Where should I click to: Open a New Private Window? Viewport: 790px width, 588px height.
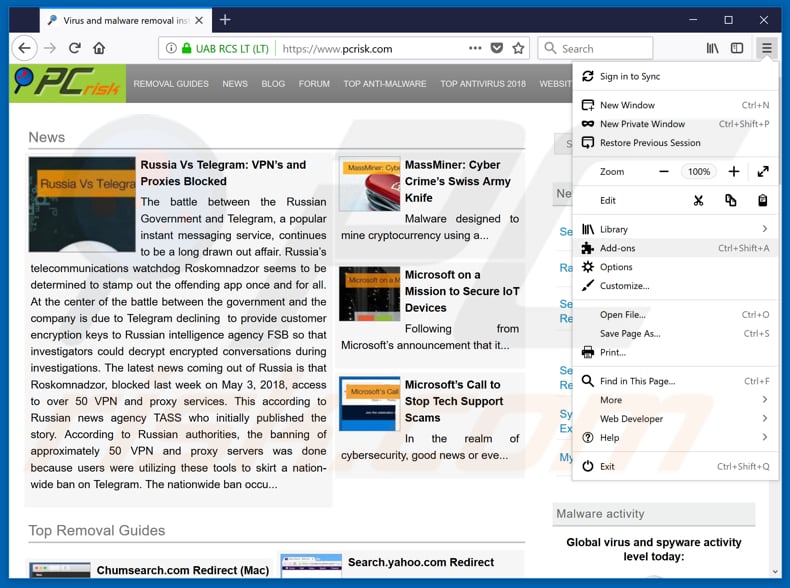pyautogui.click(x=675, y=124)
